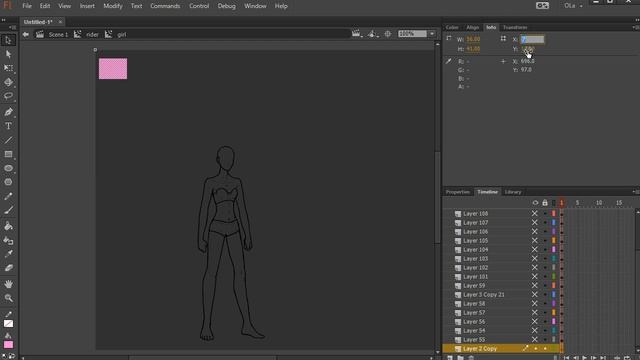
Task: Select the Subselection tool
Action: [x=8, y=54]
